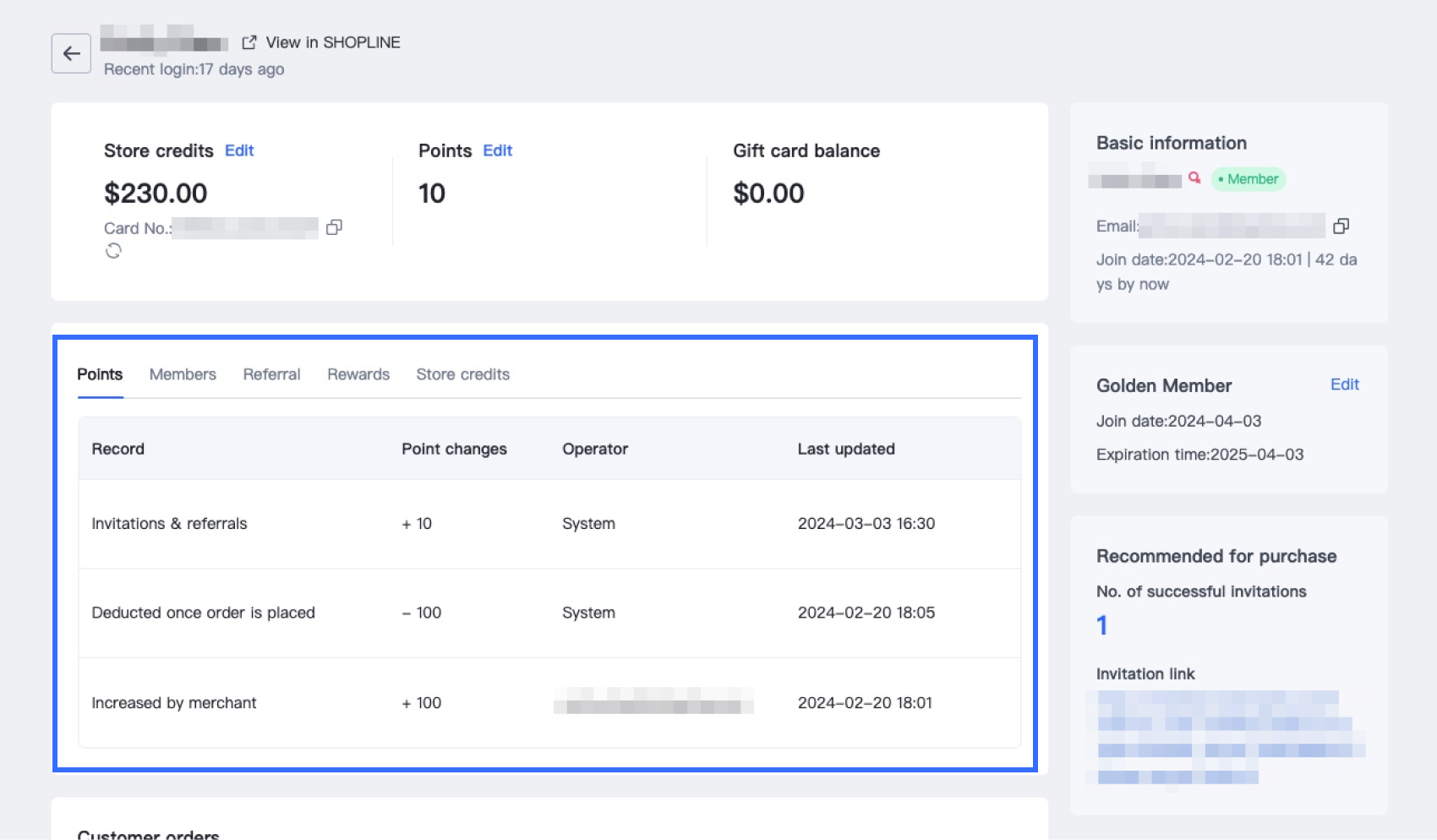
Task: Switch to the Store credits tab
Action: coord(462,374)
